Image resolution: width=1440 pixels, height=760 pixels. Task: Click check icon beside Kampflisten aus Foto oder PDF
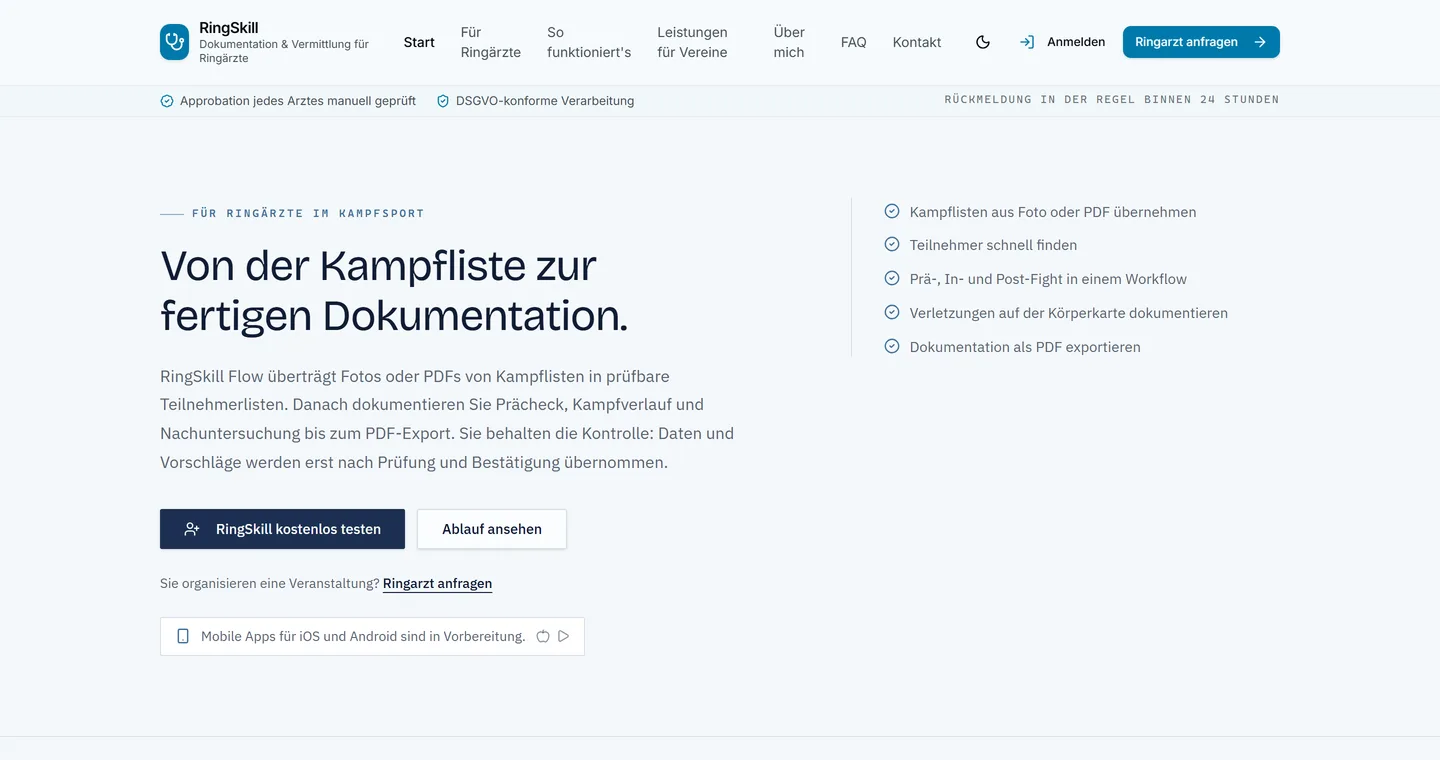[x=892, y=211]
